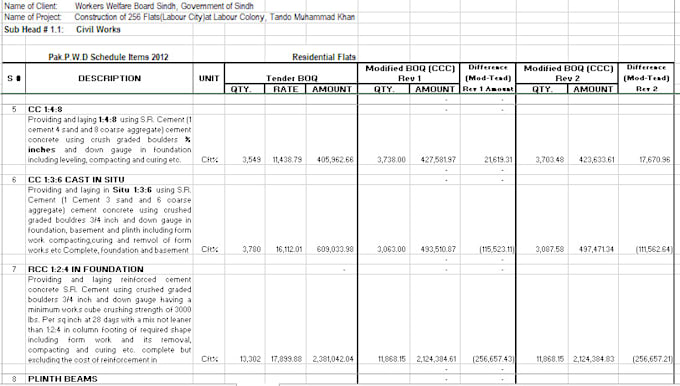Select rate value 11,438.79
Image resolution: width=680 pixels, height=386 pixels.
point(287,160)
